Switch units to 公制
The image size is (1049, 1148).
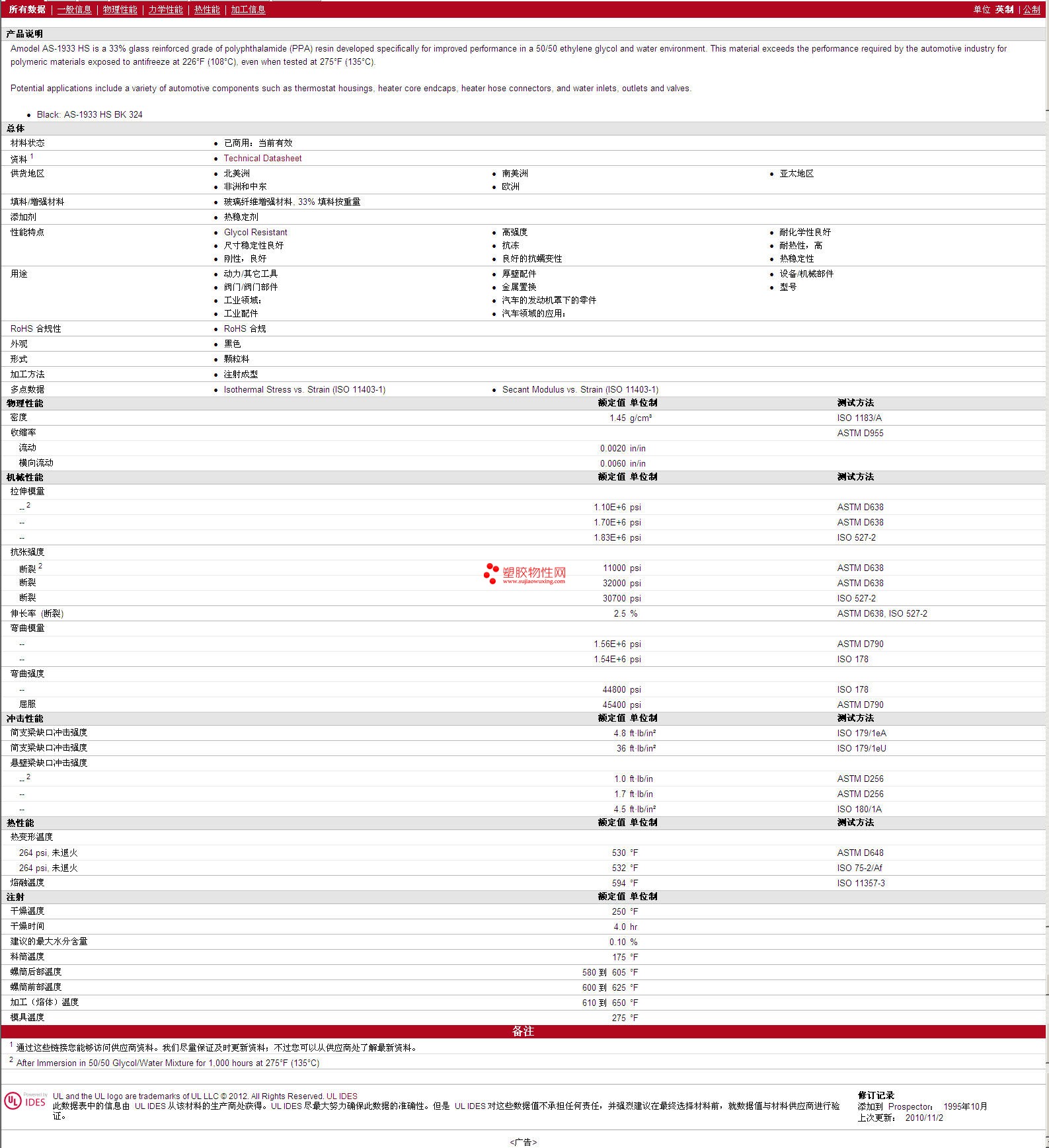1032,9
